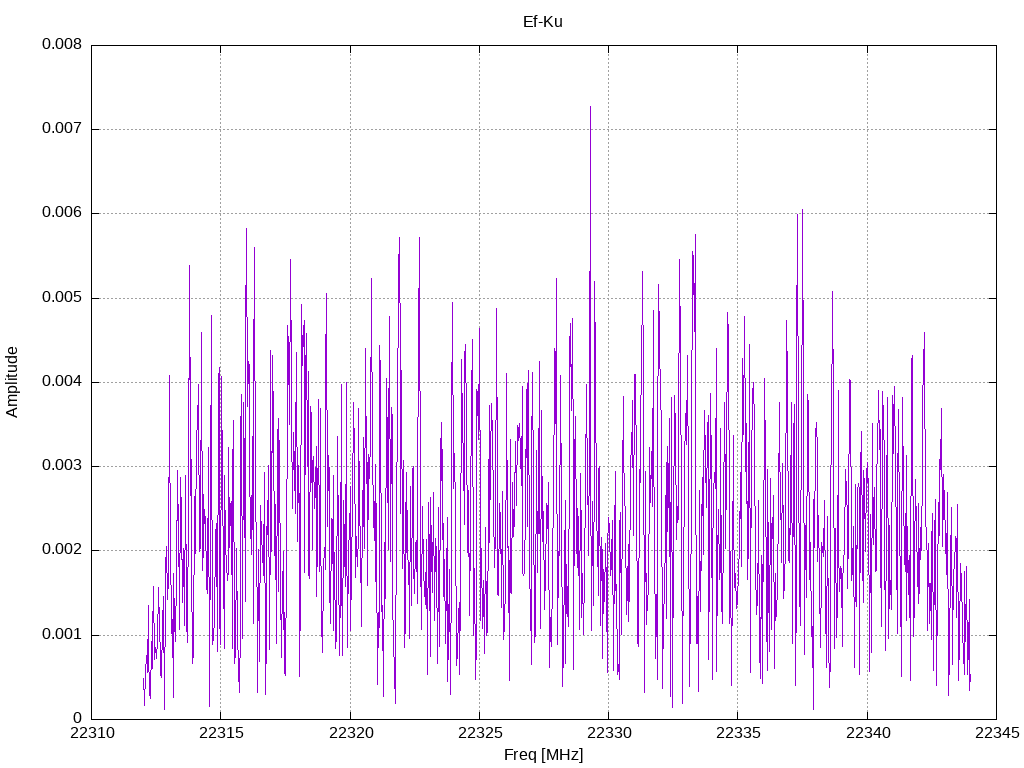Click the plot title 'Ef-Ku'
This screenshot has height=768, width=1024.
(x=543, y=22)
